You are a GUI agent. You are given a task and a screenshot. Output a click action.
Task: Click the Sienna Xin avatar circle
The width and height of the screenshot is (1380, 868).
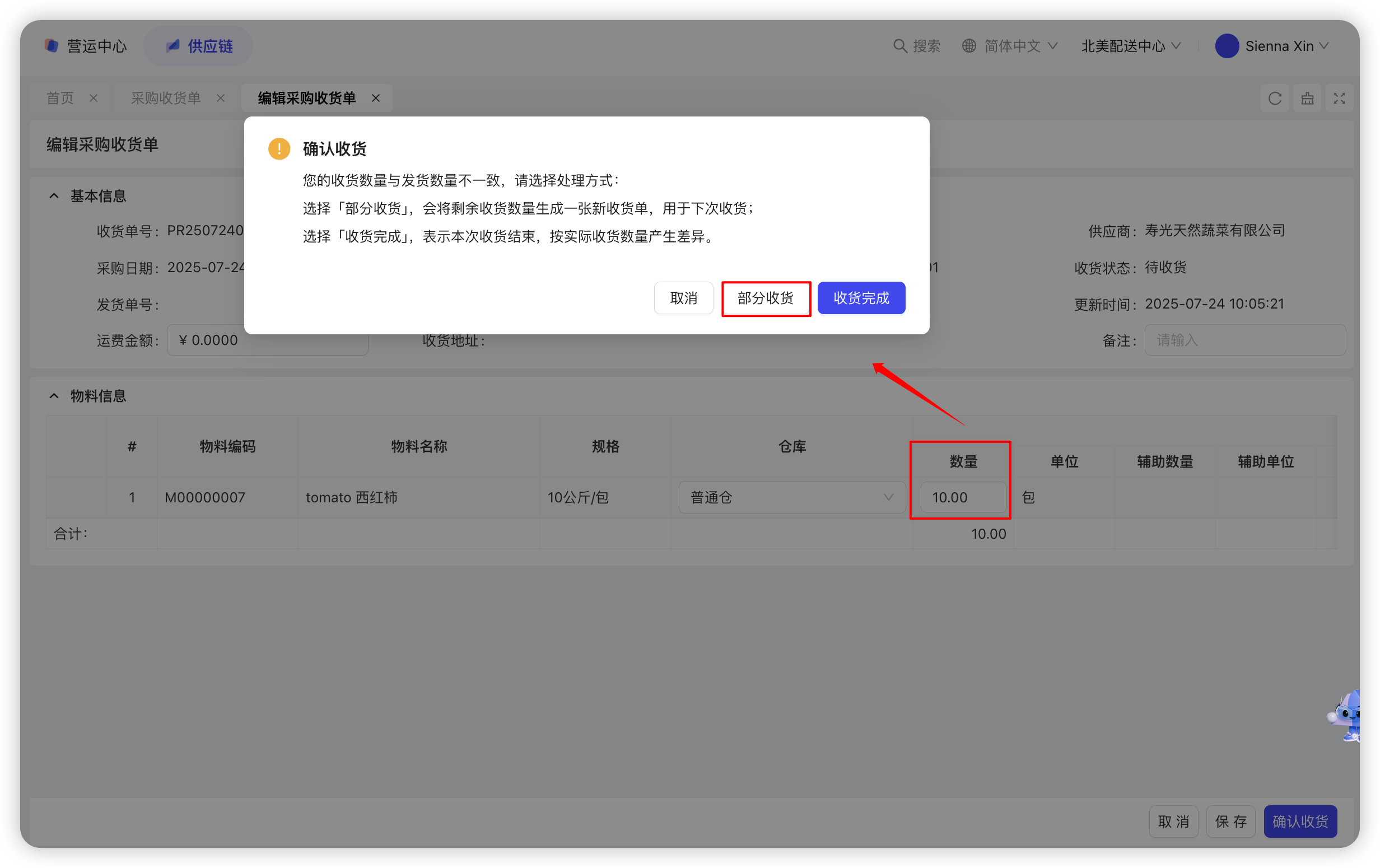click(x=1227, y=46)
